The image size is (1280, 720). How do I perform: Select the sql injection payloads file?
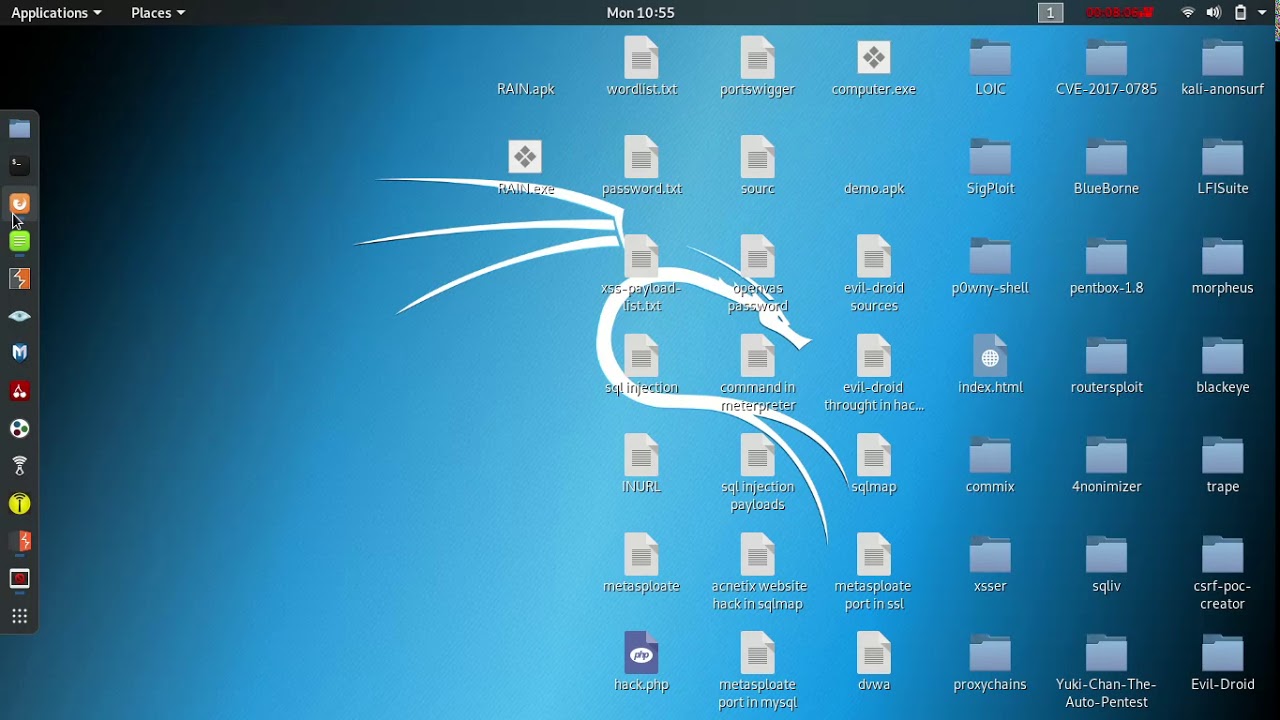758,473
